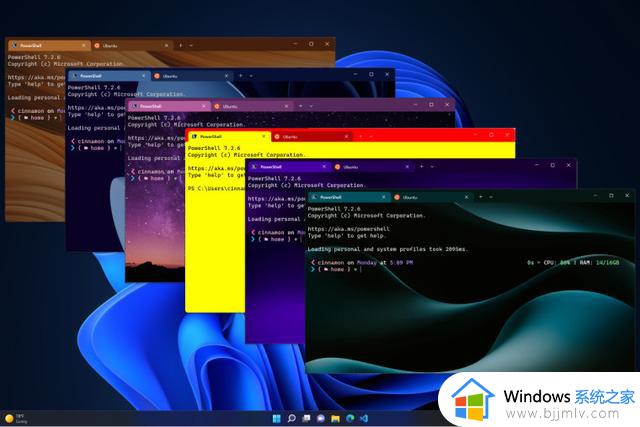Image resolution: width=640 pixels, height=427 pixels.
Task: Close the PowerShell tab in the blue terminal window
Action: pos(144,76)
